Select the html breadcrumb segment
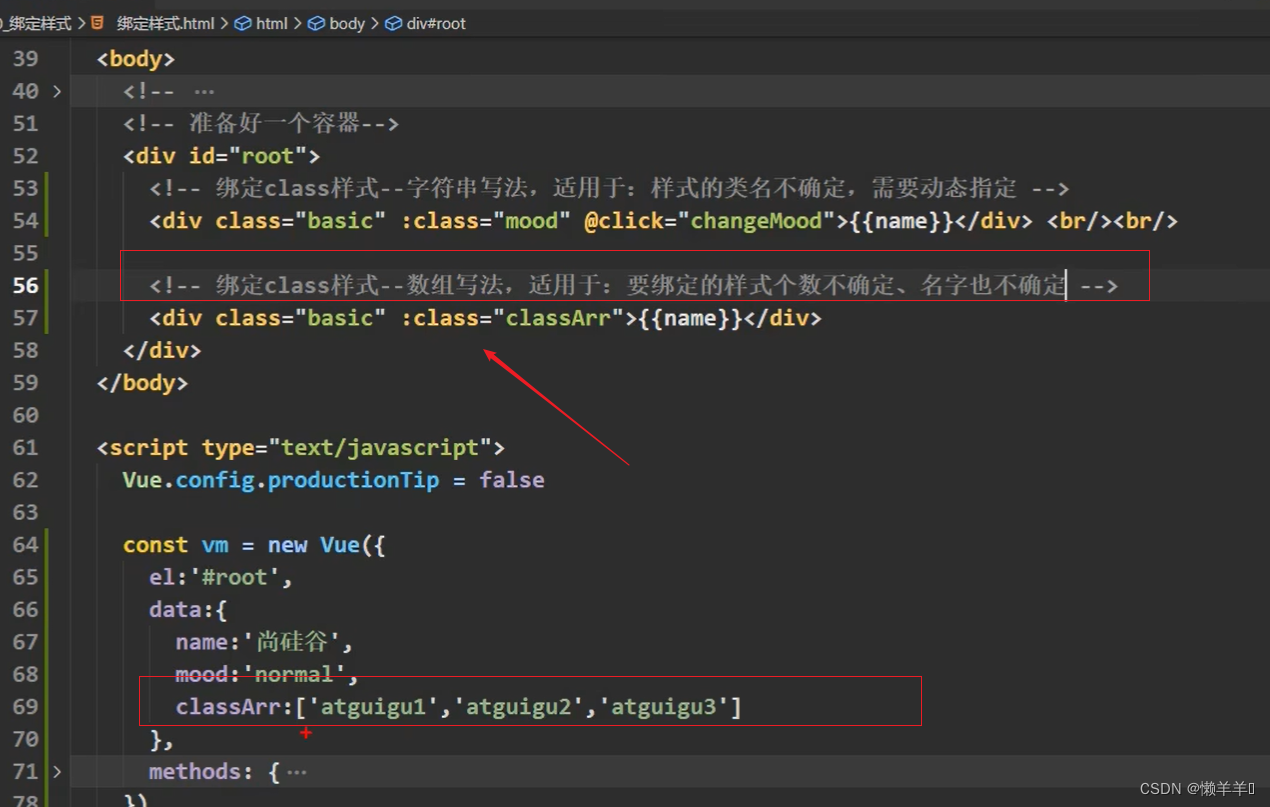Image resolution: width=1270 pixels, height=807 pixels. point(271,23)
